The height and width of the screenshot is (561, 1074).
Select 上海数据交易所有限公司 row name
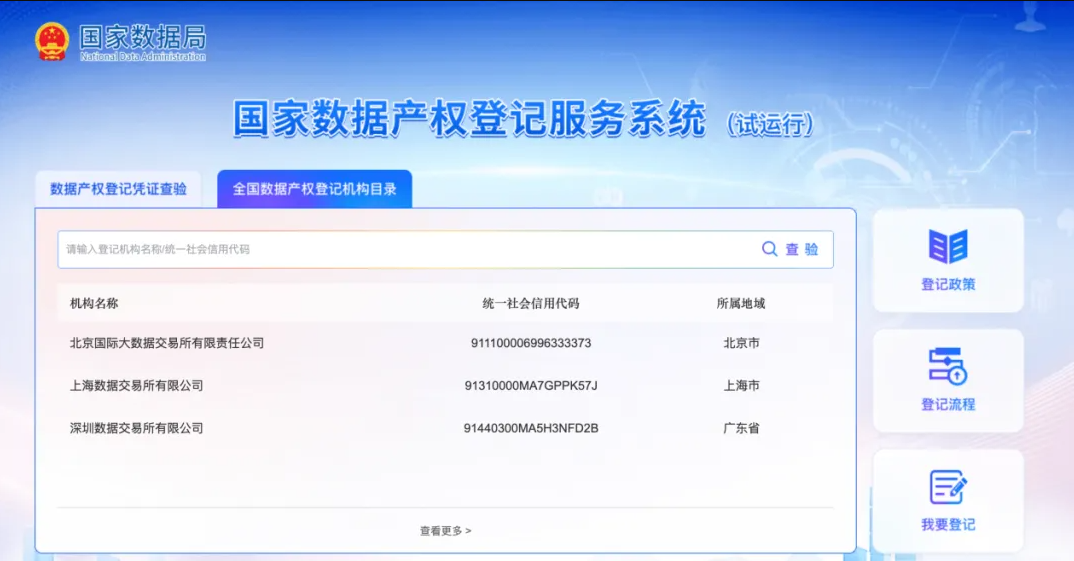tap(136, 386)
